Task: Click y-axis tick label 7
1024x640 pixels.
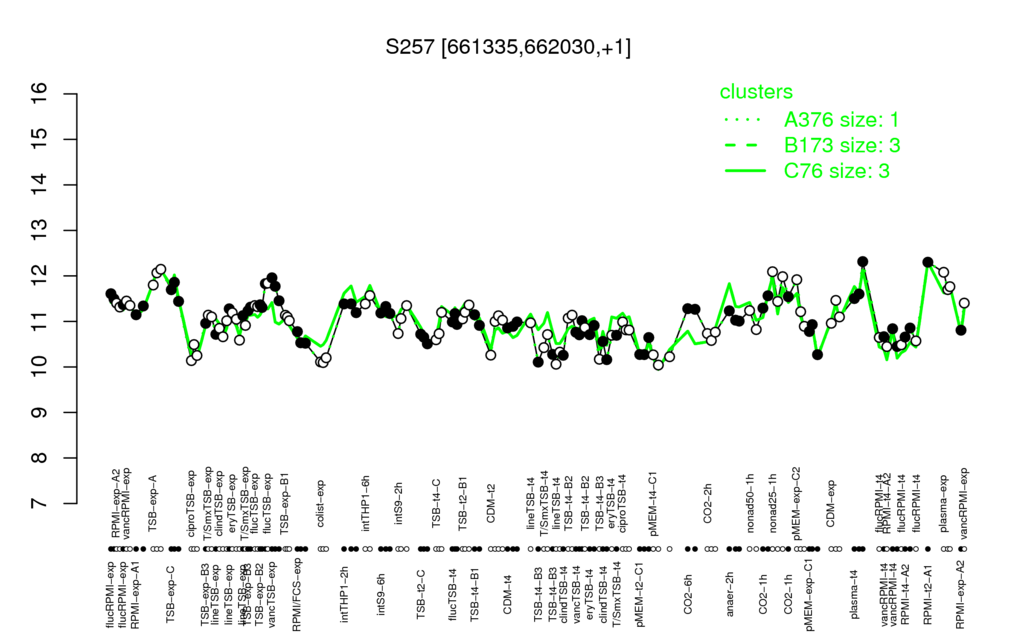Action: 39,504
